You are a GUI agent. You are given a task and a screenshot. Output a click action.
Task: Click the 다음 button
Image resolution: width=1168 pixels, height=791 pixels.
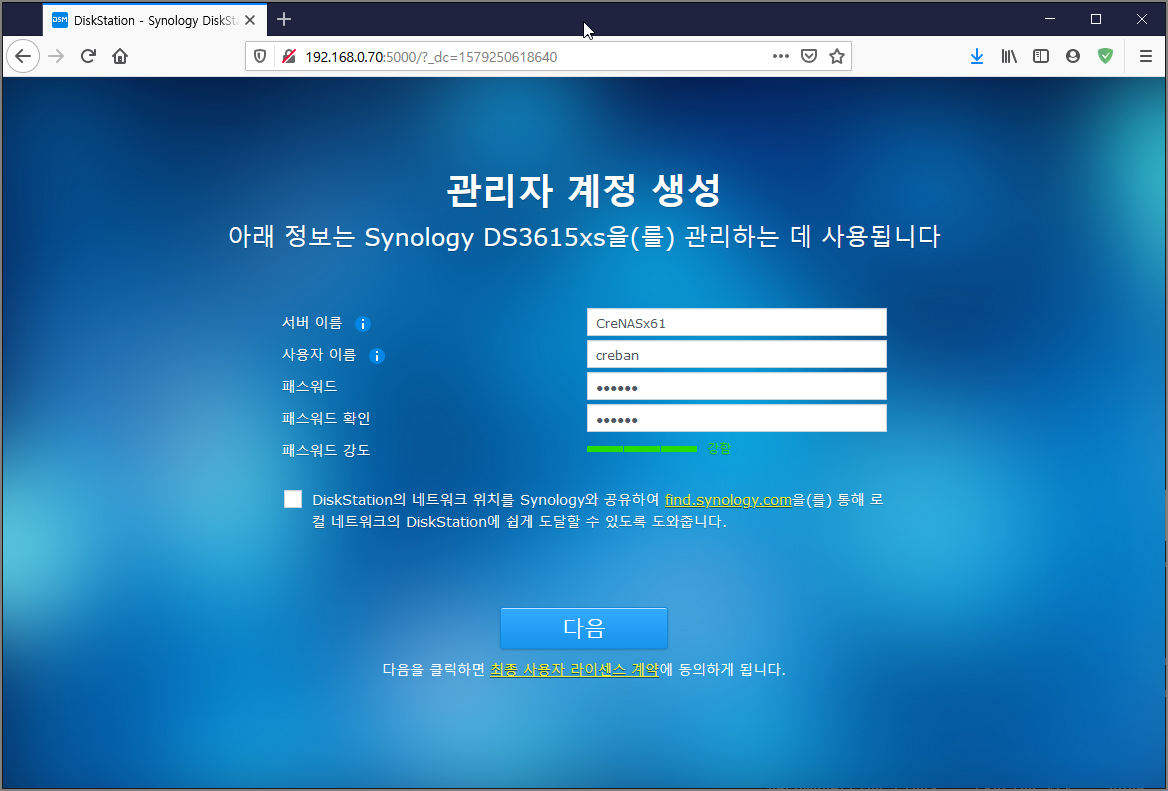(x=584, y=628)
